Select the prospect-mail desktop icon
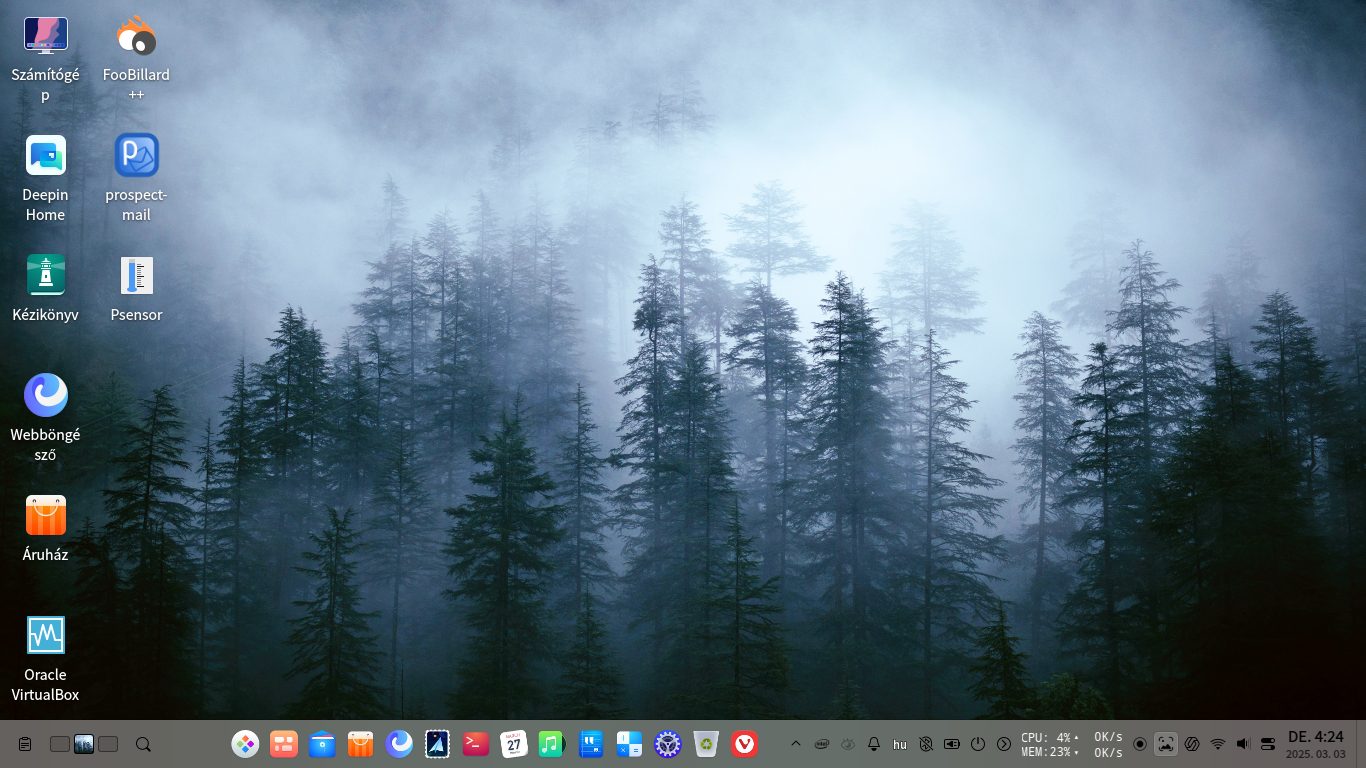 coord(136,178)
